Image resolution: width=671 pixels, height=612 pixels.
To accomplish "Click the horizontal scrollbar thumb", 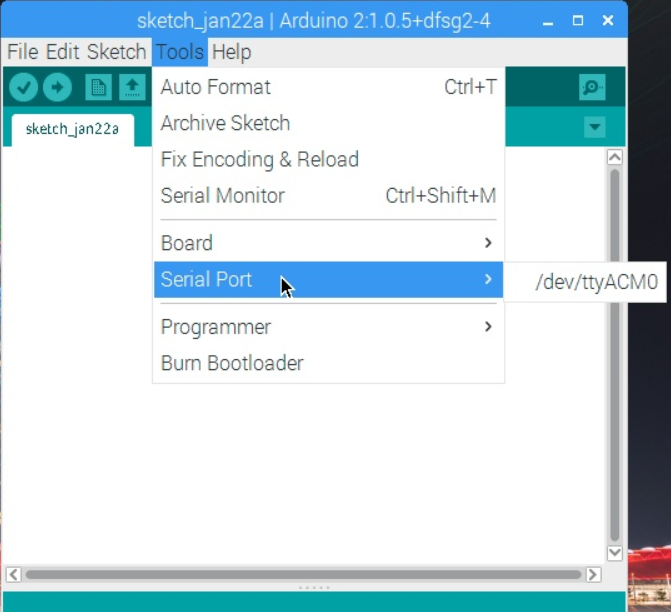I will point(303,574).
